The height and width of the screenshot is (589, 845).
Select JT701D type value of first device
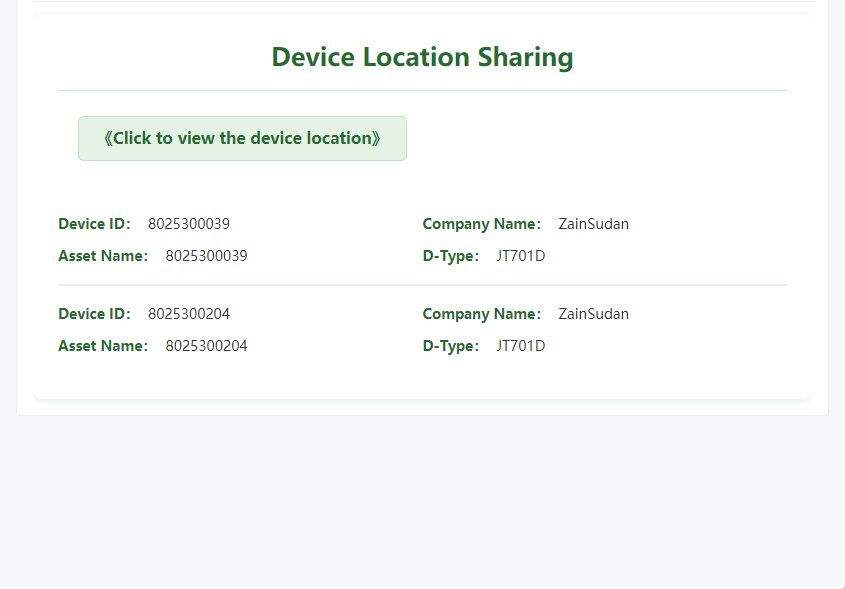(x=520, y=256)
